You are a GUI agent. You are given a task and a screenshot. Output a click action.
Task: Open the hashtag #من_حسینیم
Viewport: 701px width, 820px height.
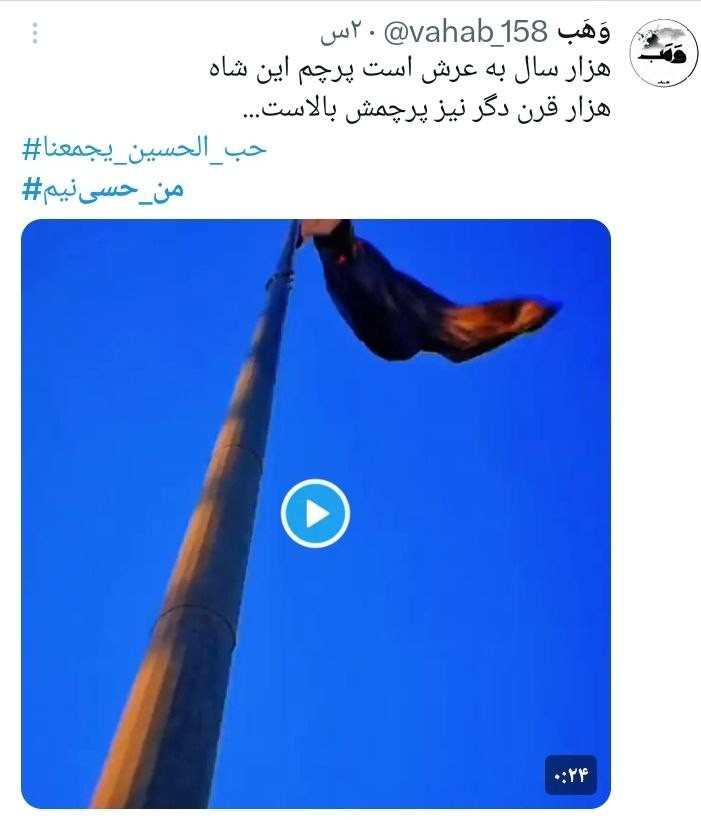(103, 189)
